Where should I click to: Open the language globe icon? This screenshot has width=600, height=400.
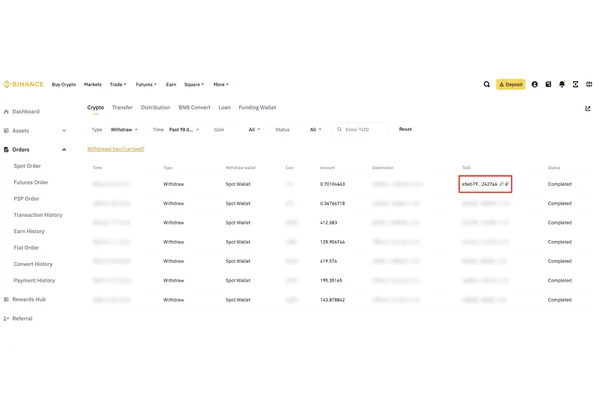589,84
